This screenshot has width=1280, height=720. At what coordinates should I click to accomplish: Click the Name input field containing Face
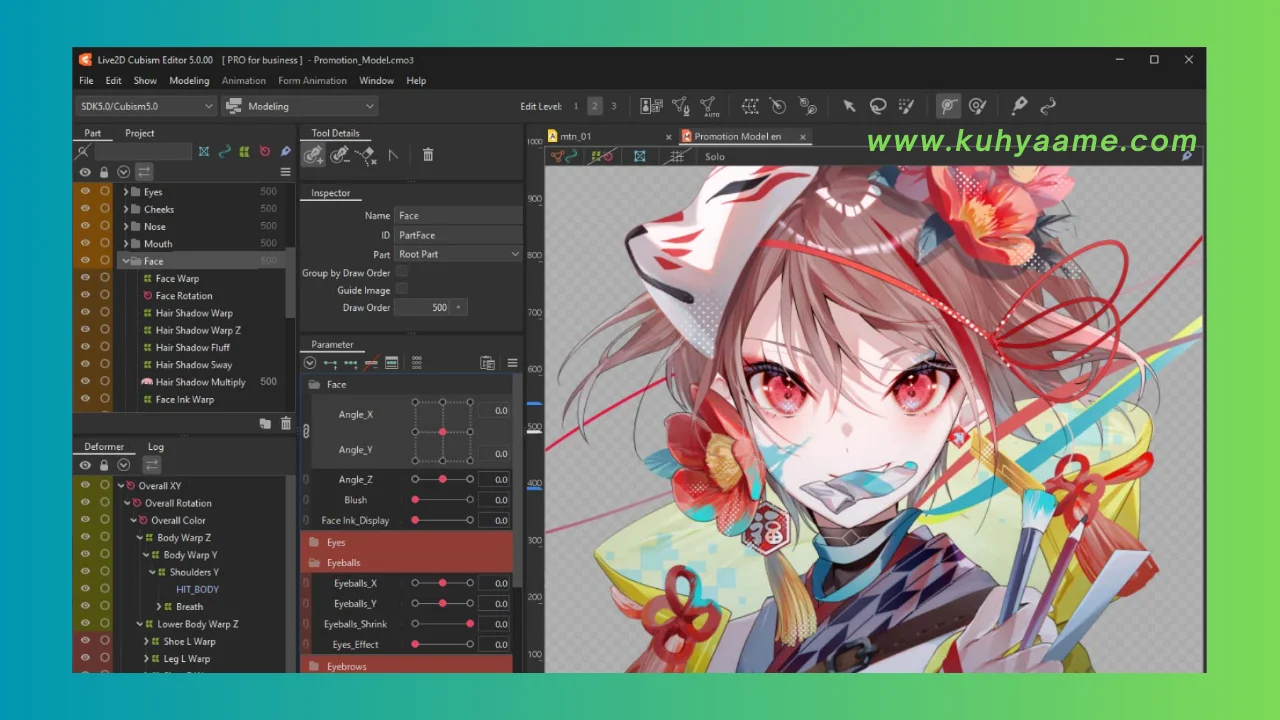point(458,216)
